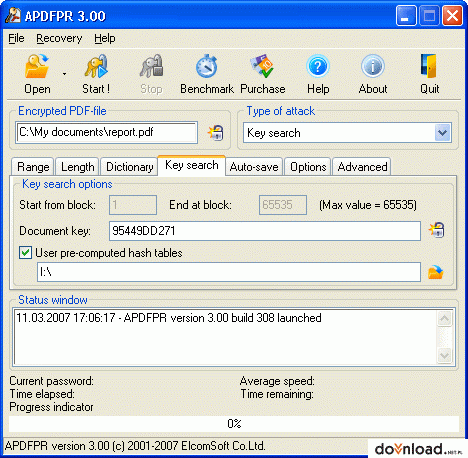Open the About info icon

[373, 66]
